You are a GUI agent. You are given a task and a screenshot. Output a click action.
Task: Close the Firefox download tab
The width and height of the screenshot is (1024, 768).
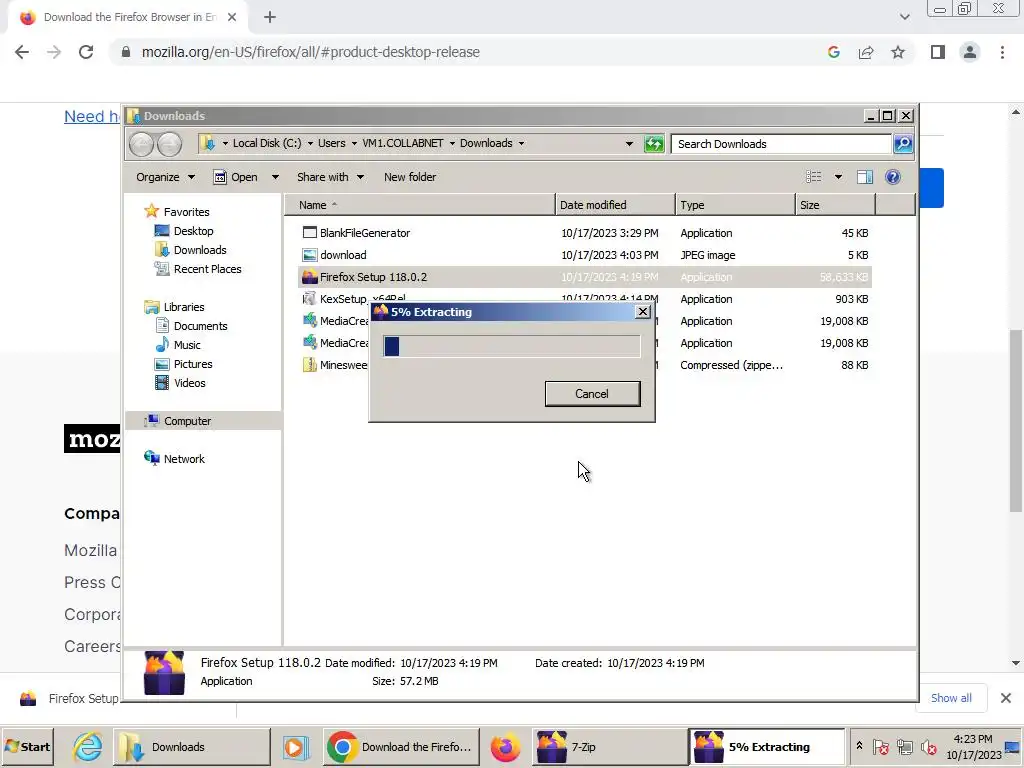[232, 18]
